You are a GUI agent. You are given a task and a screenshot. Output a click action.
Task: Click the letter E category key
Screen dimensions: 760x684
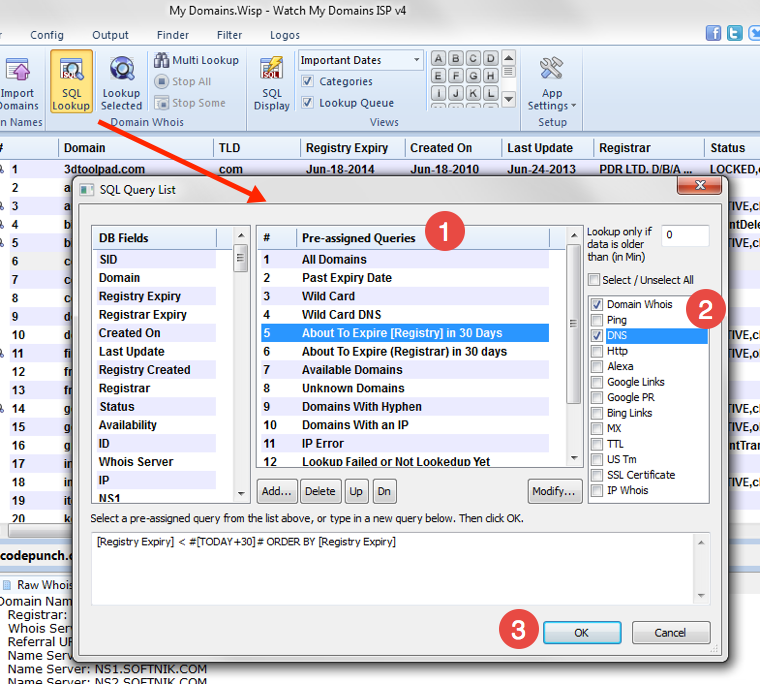tap(438, 76)
